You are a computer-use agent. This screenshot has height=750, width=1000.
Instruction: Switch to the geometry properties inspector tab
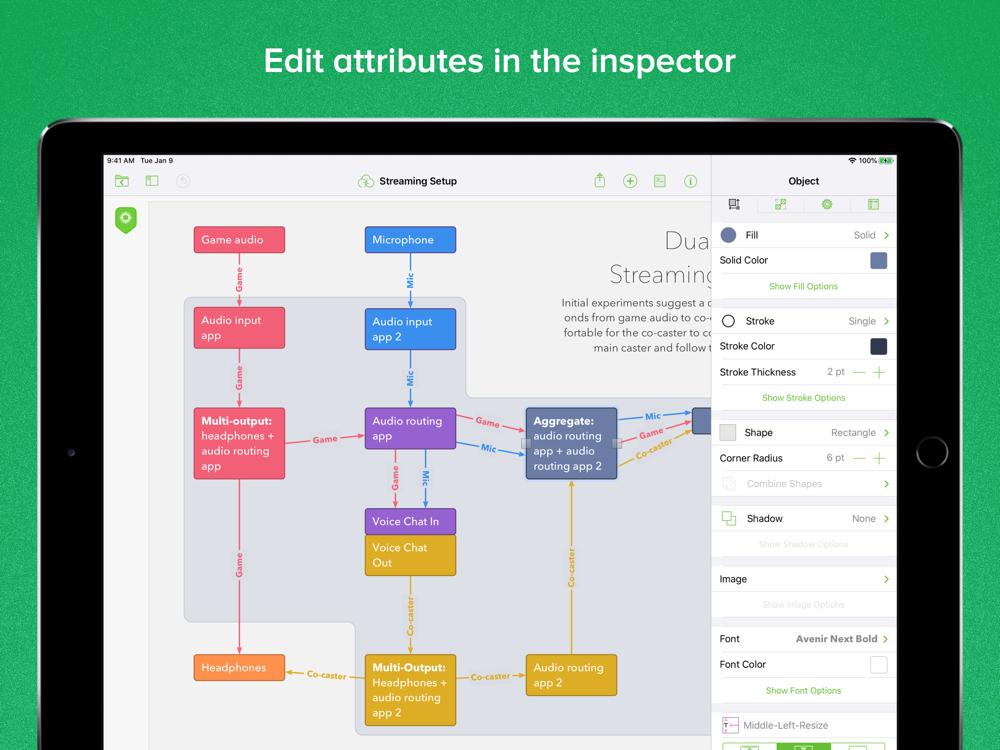coord(781,204)
